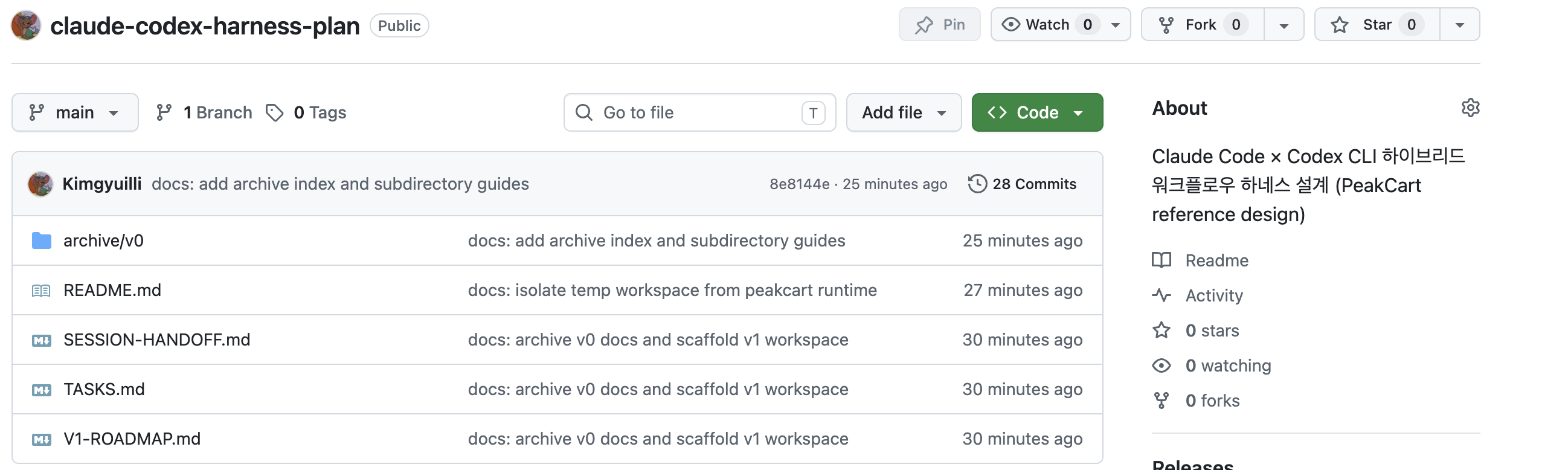Viewport: 1568px width, 470px height.
Task: Click the markdown icon for TASKS.md
Action: point(42,390)
